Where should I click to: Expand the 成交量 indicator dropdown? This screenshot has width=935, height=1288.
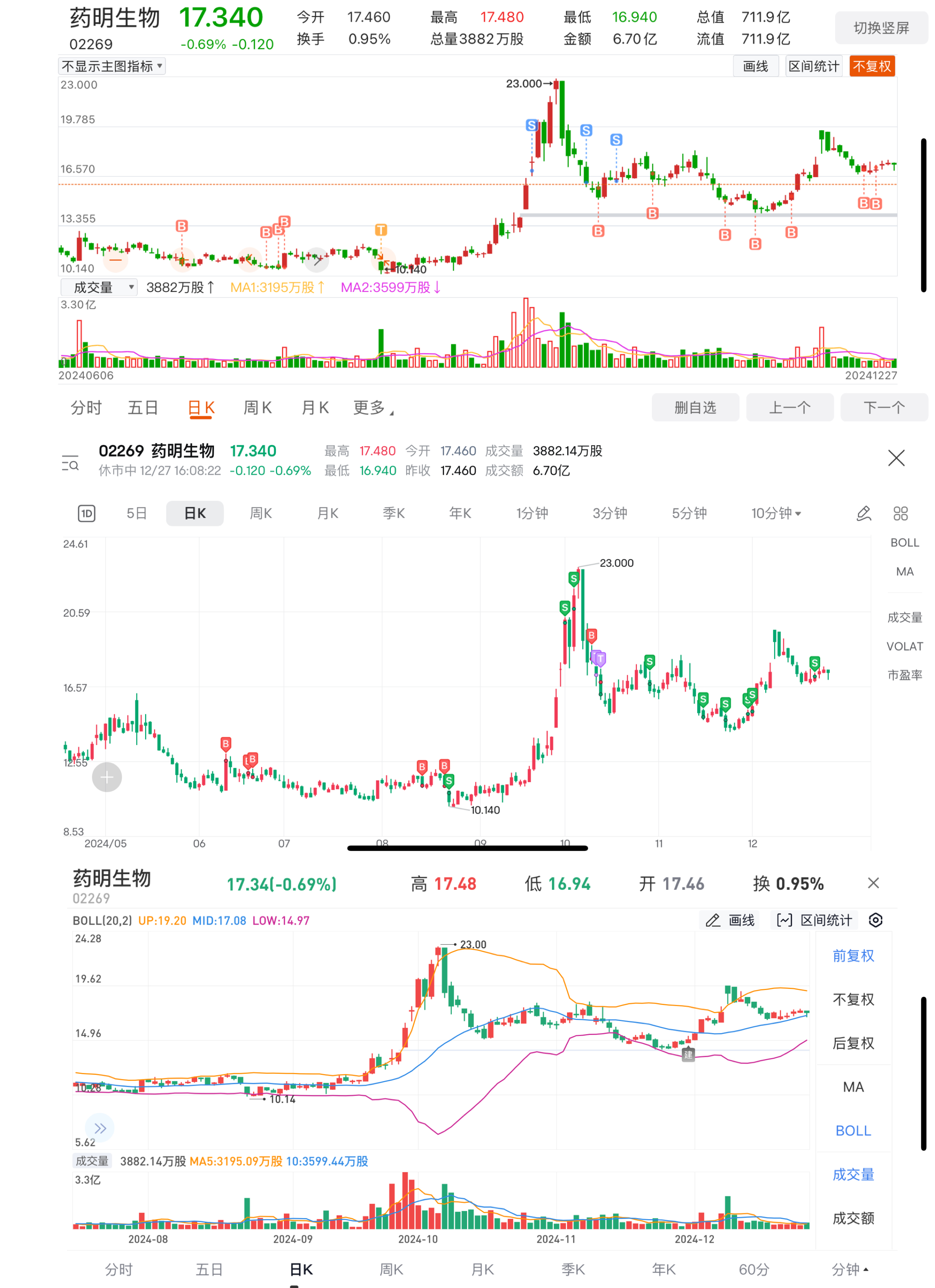tap(99, 287)
